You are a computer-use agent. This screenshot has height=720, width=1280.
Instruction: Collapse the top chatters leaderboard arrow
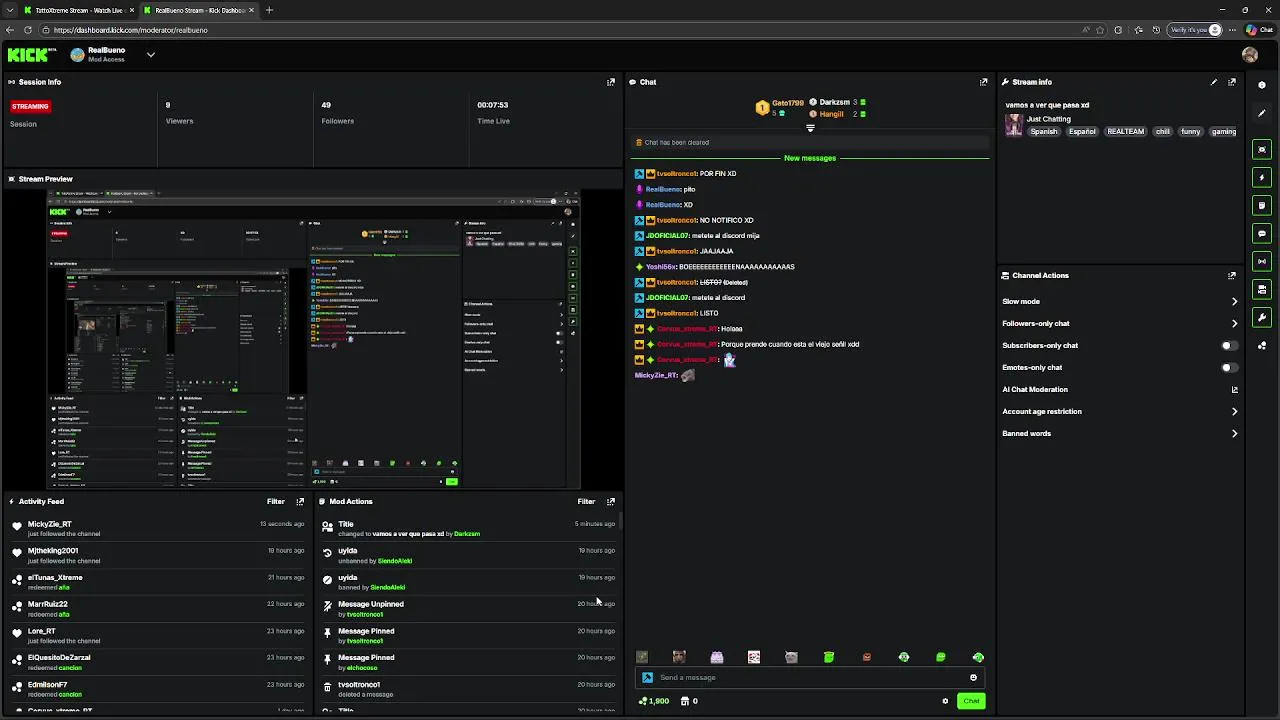tap(810, 128)
